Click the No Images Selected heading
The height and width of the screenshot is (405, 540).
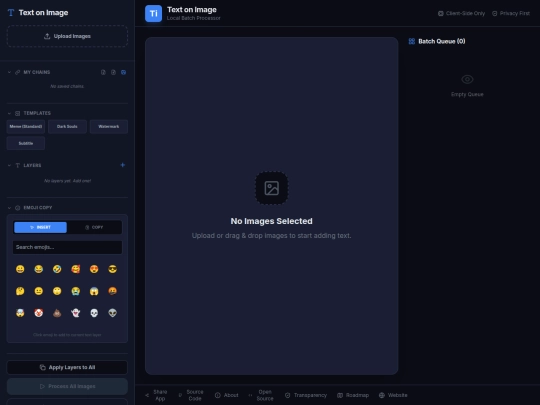click(x=272, y=221)
